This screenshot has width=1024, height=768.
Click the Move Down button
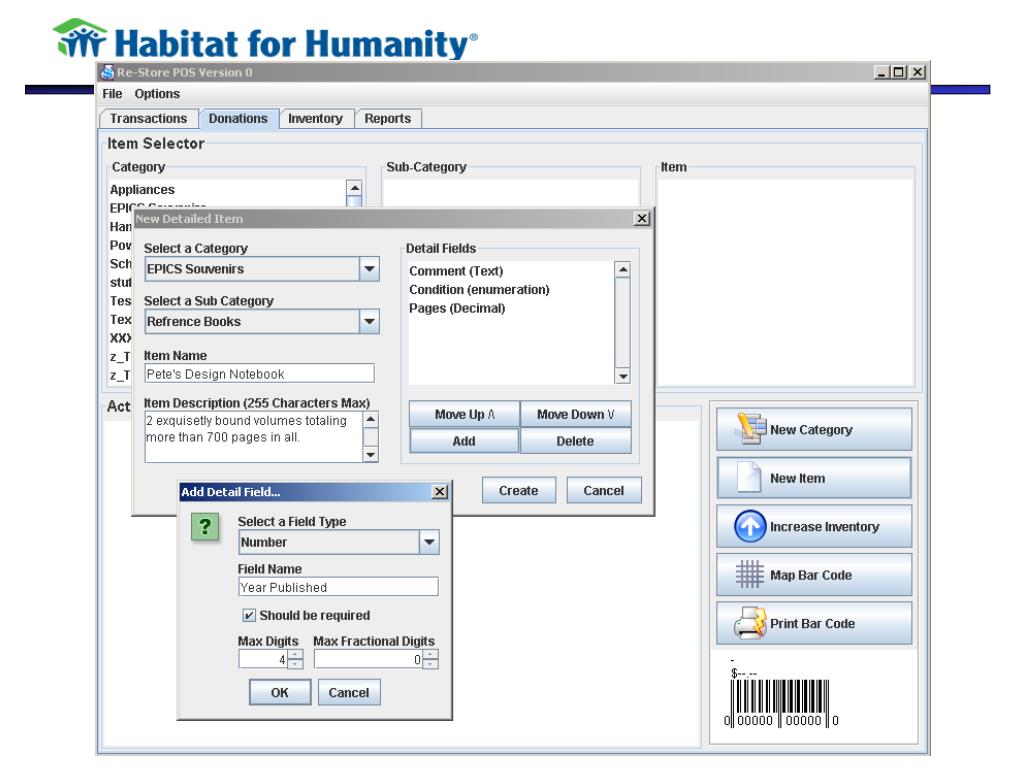[575, 414]
